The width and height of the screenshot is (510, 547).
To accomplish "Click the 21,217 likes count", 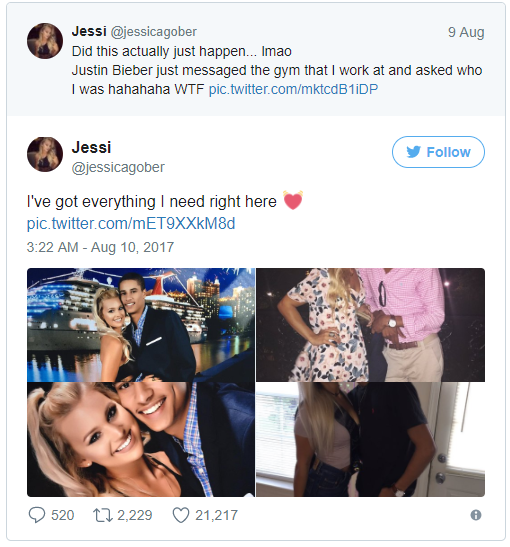I will (216, 515).
